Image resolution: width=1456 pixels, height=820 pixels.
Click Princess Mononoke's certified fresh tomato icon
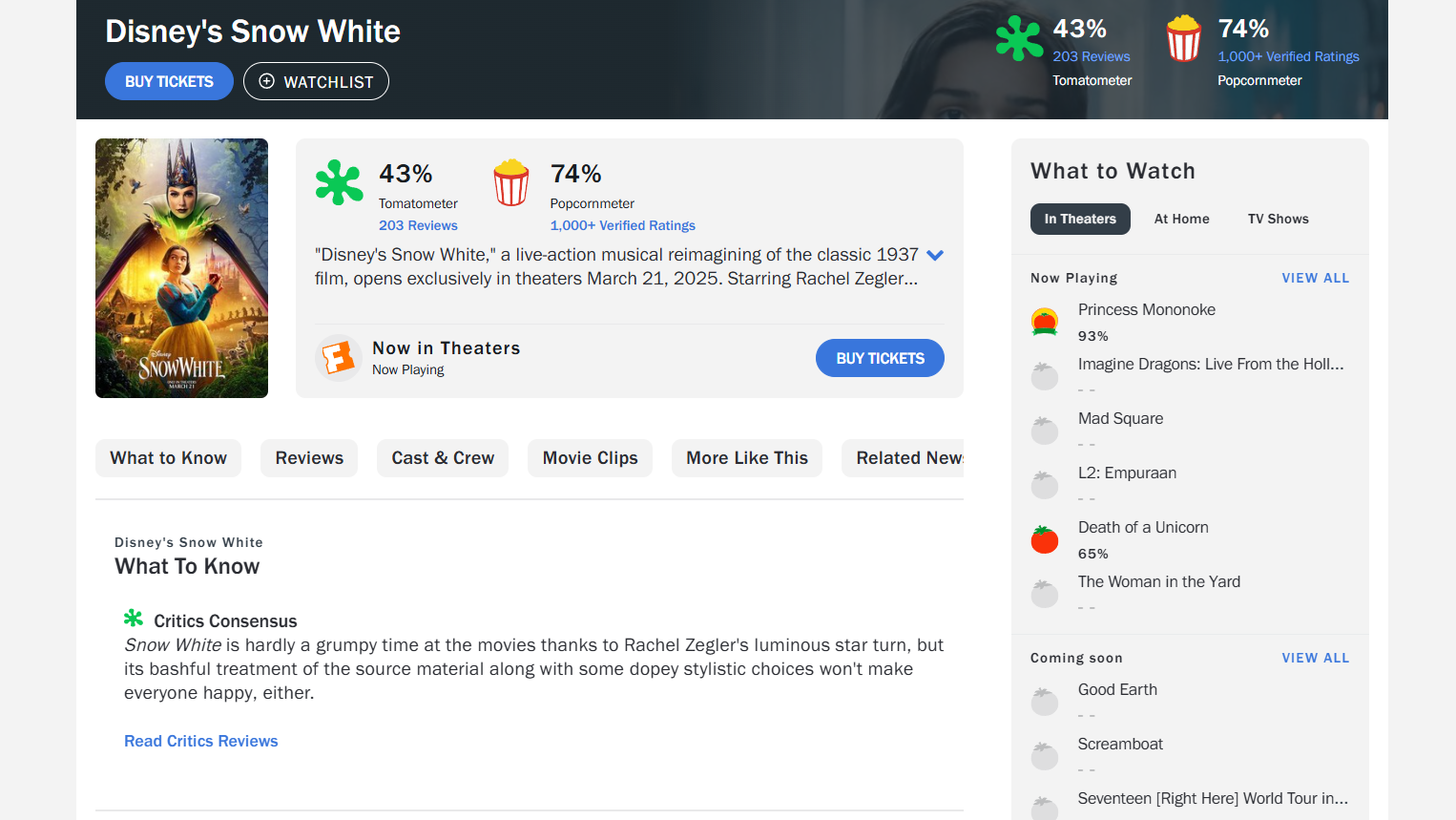point(1045,322)
